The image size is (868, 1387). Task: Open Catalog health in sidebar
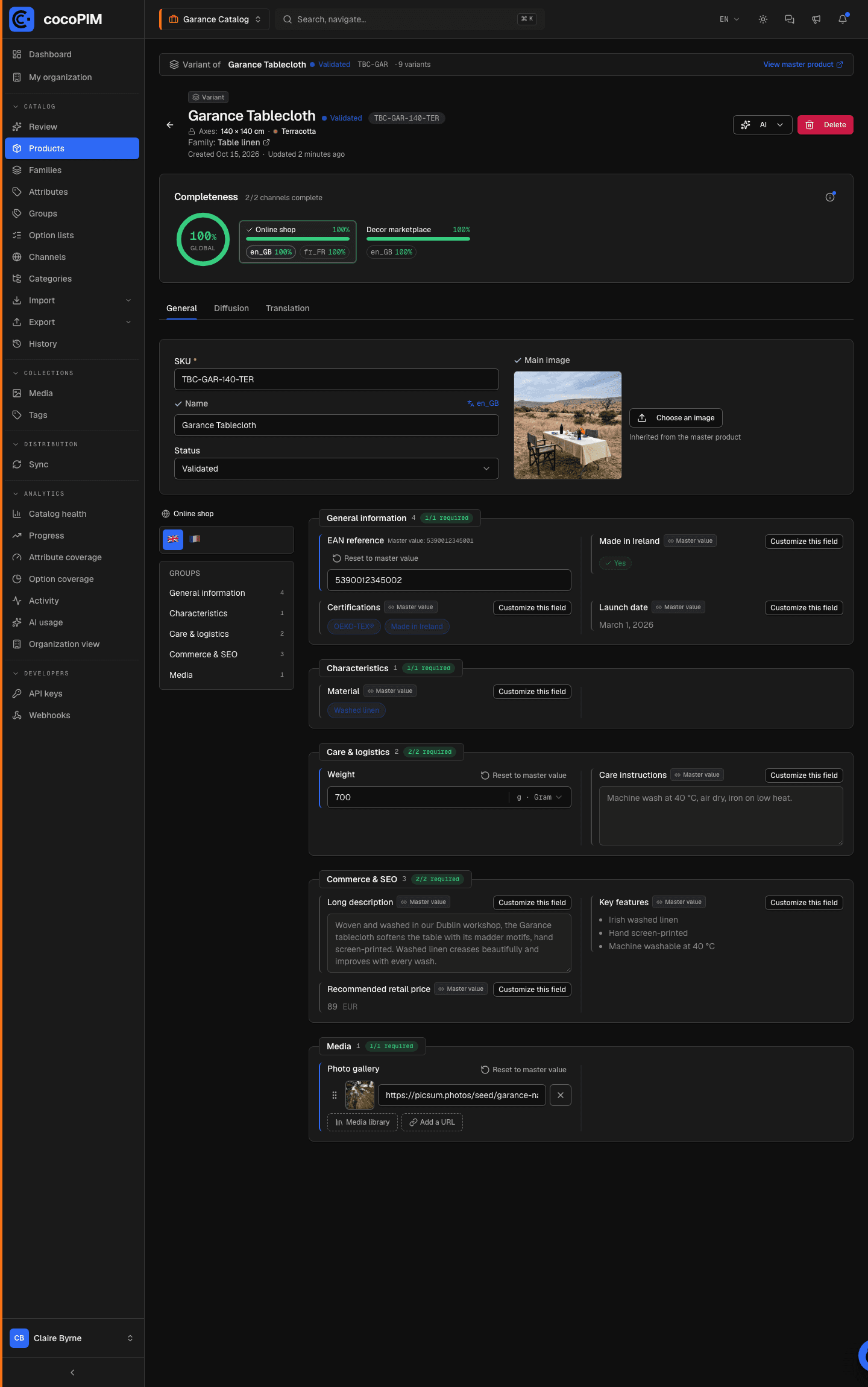coord(72,514)
